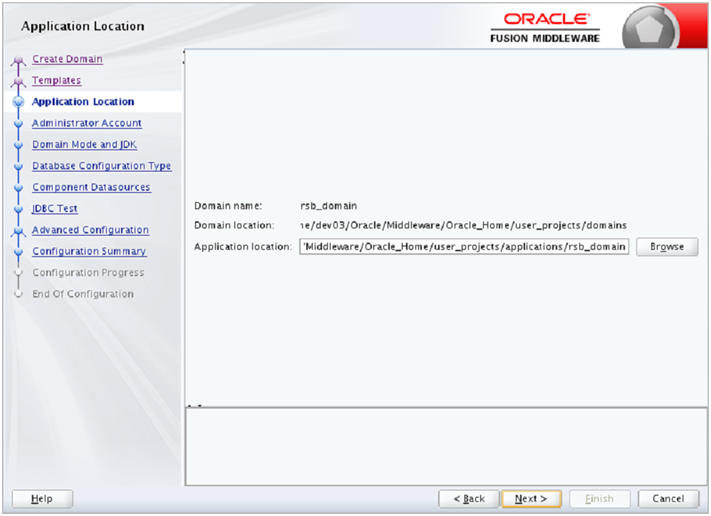The width and height of the screenshot is (711, 516).
Task: Open the Templates step link
Action: [x=57, y=80]
